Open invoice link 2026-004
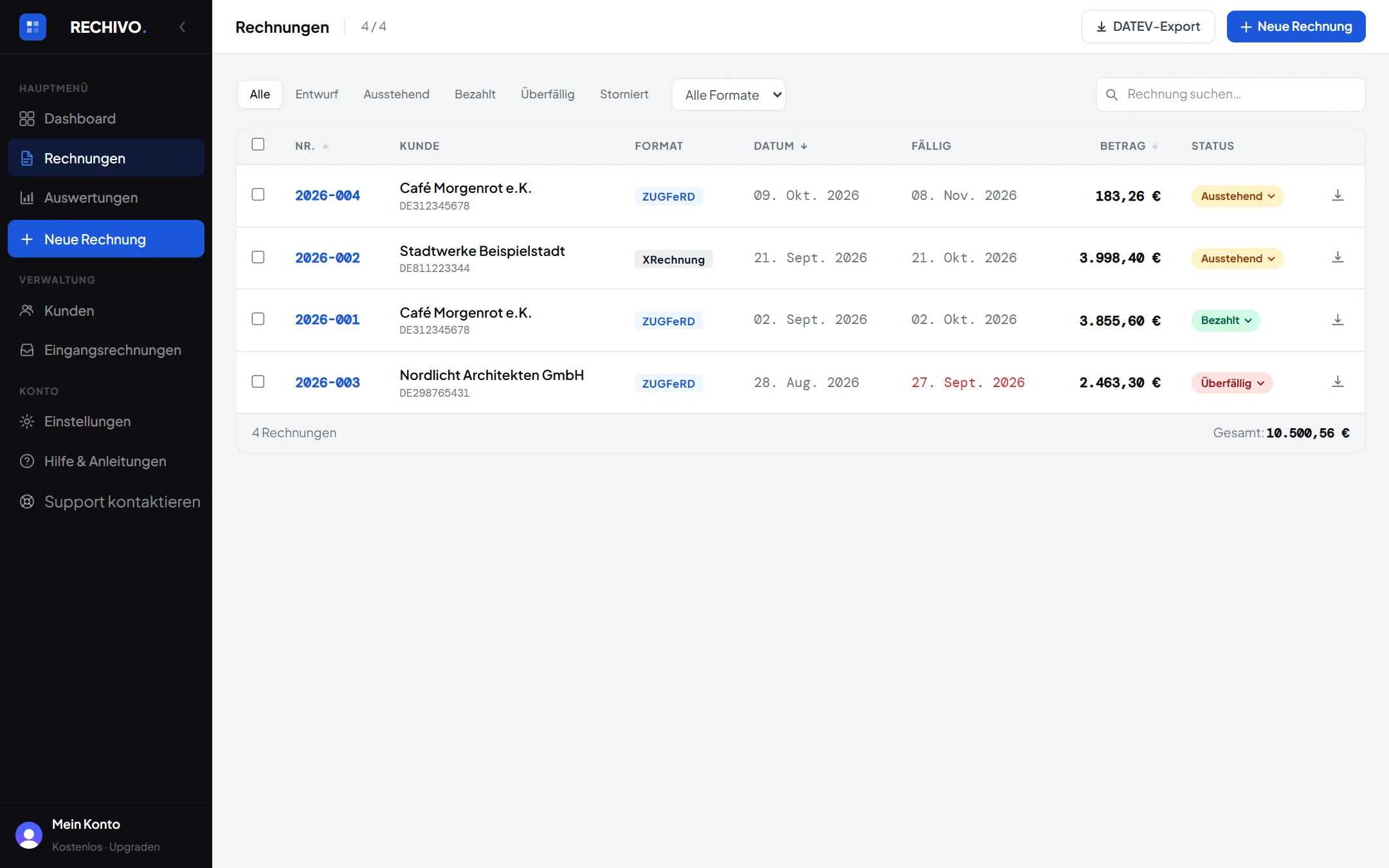Image resolution: width=1389 pixels, height=868 pixels. pos(327,195)
